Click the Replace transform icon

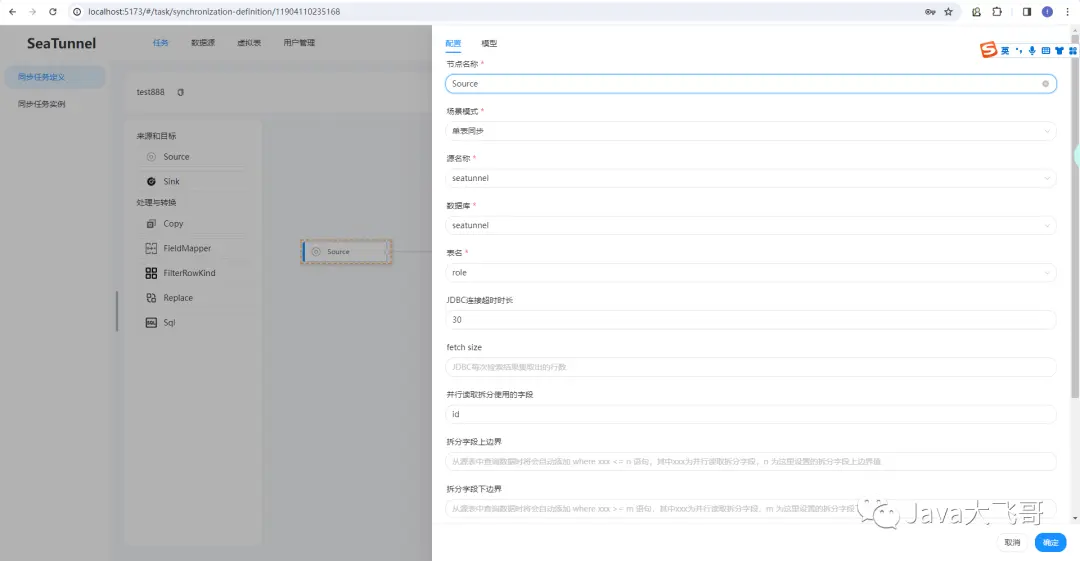coord(152,298)
